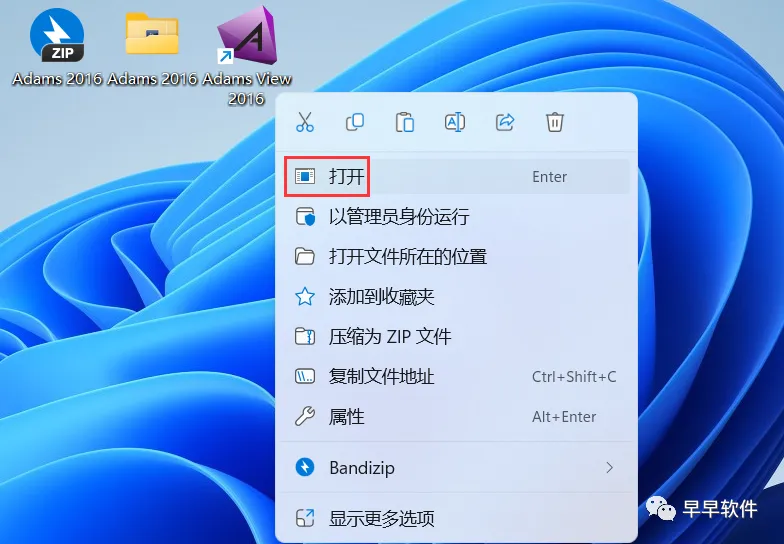Choose 复制文件地址 menu item

456,376
